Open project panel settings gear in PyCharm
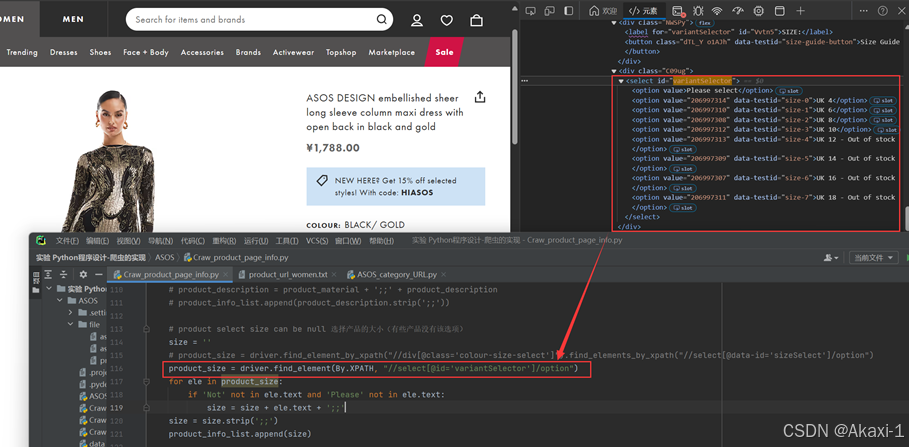Image resolution: width=909 pixels, height=447 pixels. [83, 274]
